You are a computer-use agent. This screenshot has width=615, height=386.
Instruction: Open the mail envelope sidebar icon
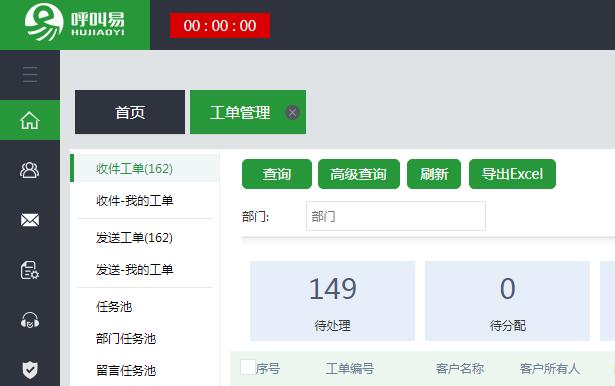point(30,220)
